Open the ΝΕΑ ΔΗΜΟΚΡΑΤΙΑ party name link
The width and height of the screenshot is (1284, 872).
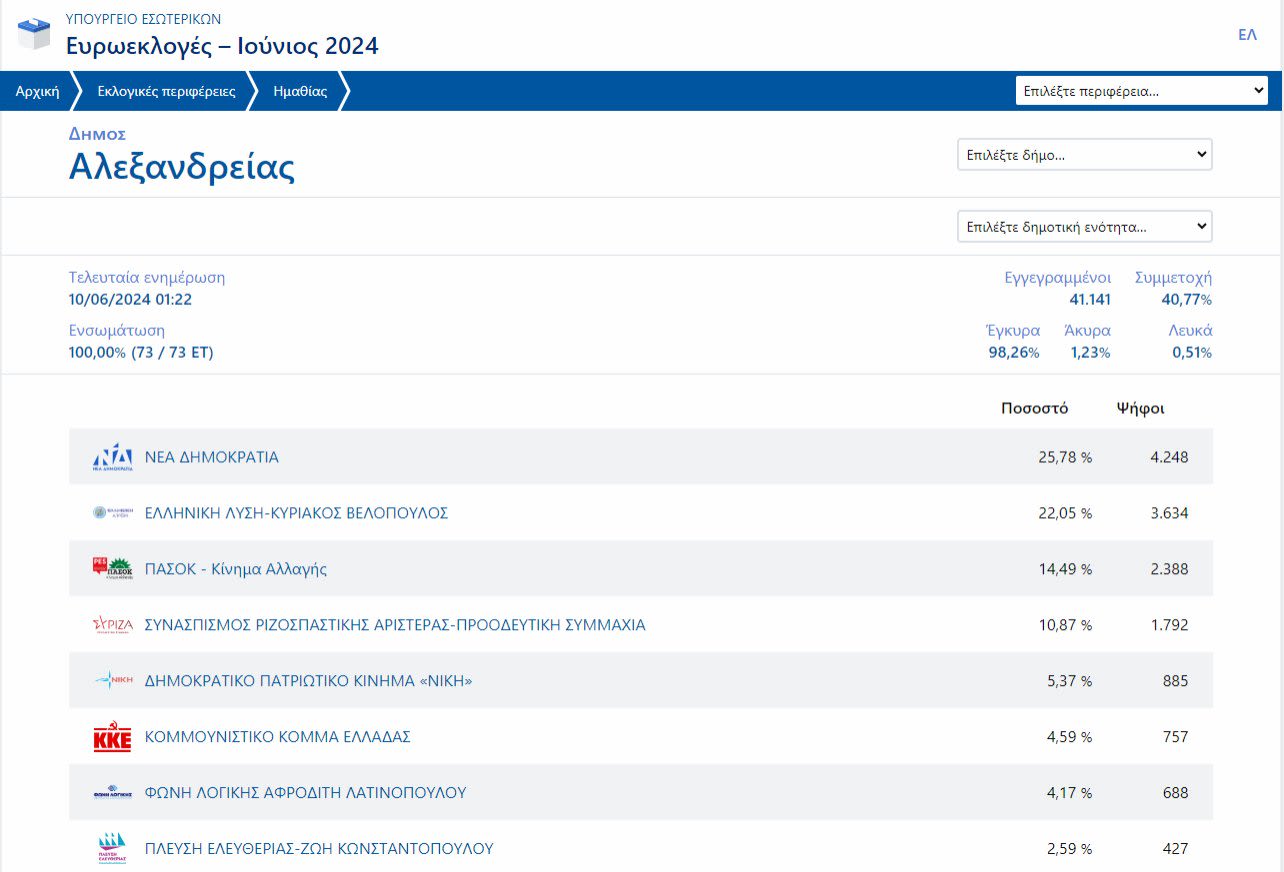[212, 457]
